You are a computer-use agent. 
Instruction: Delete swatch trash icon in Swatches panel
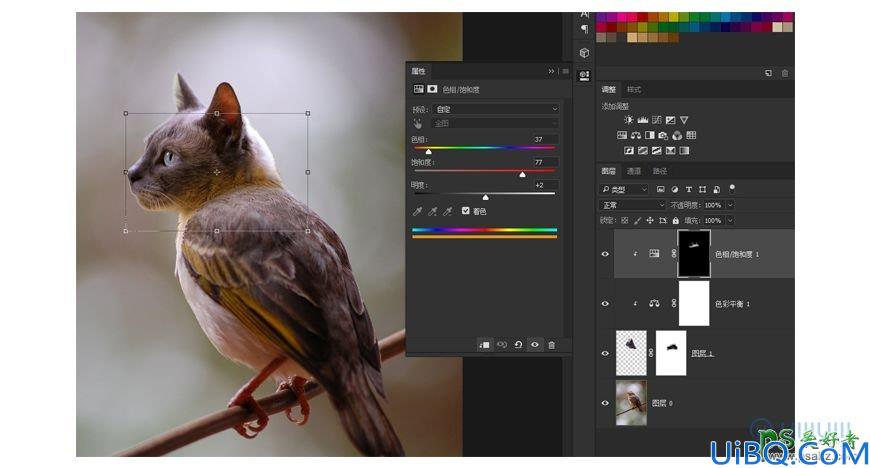pyautogui.click(x=785, y=73)
